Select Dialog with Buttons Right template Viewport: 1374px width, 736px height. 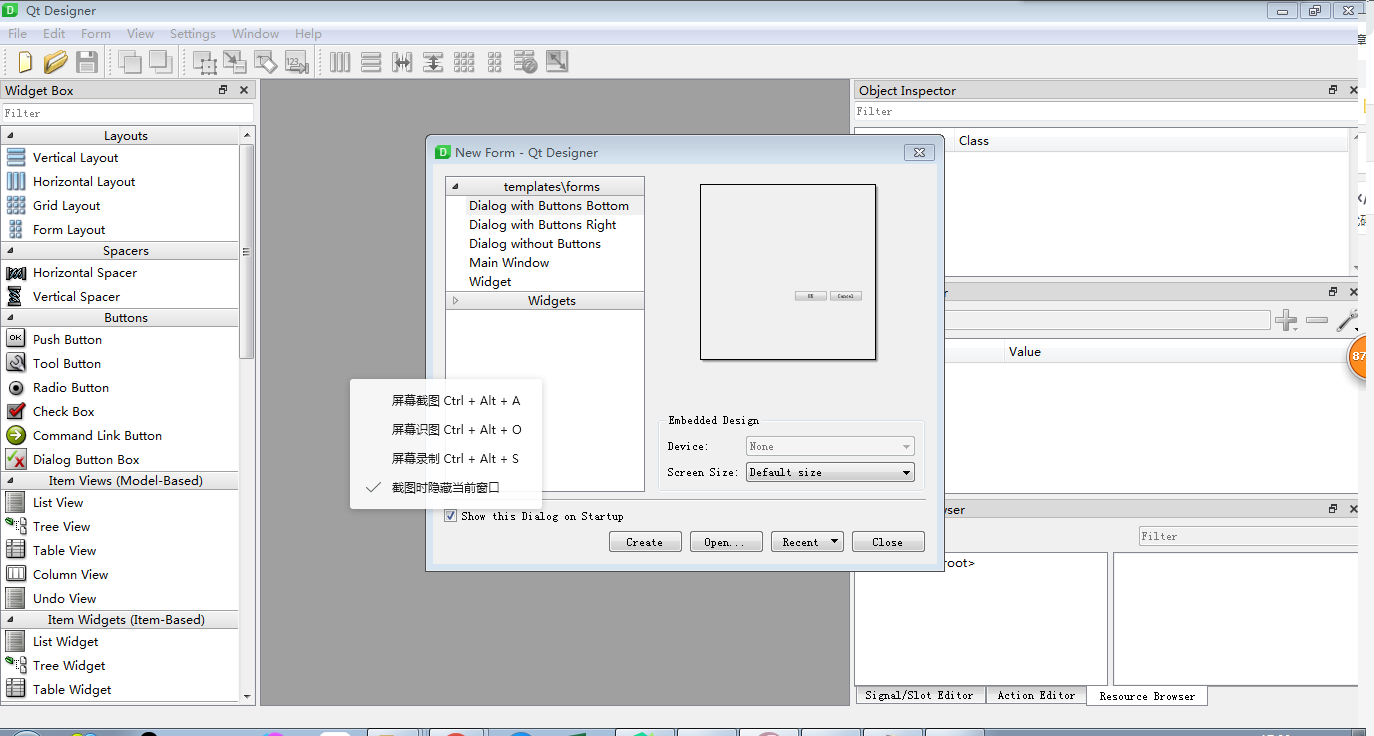(543, 224)
